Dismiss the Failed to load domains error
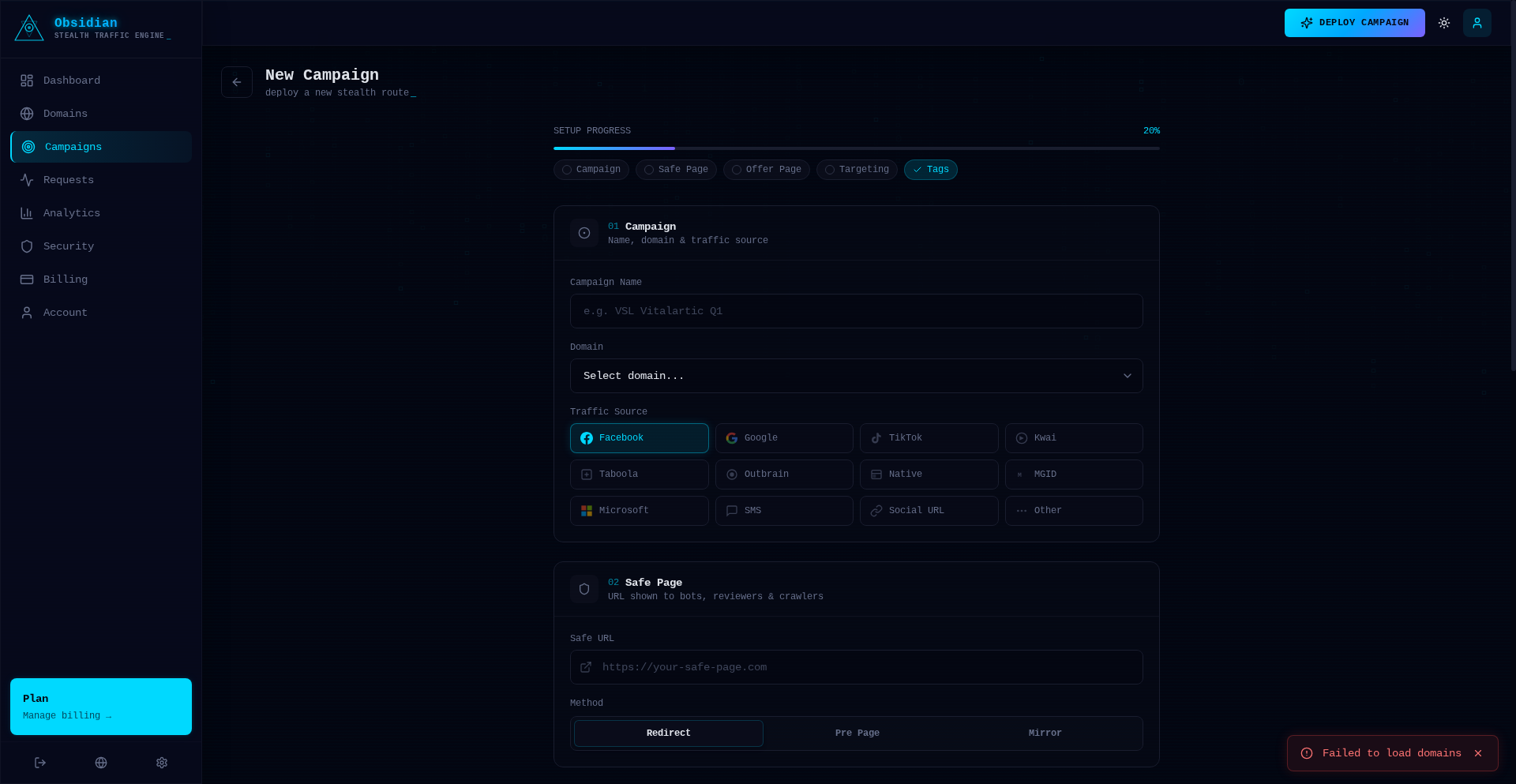This screenshot has height=784, width=1516. (x=1478, y=753)
